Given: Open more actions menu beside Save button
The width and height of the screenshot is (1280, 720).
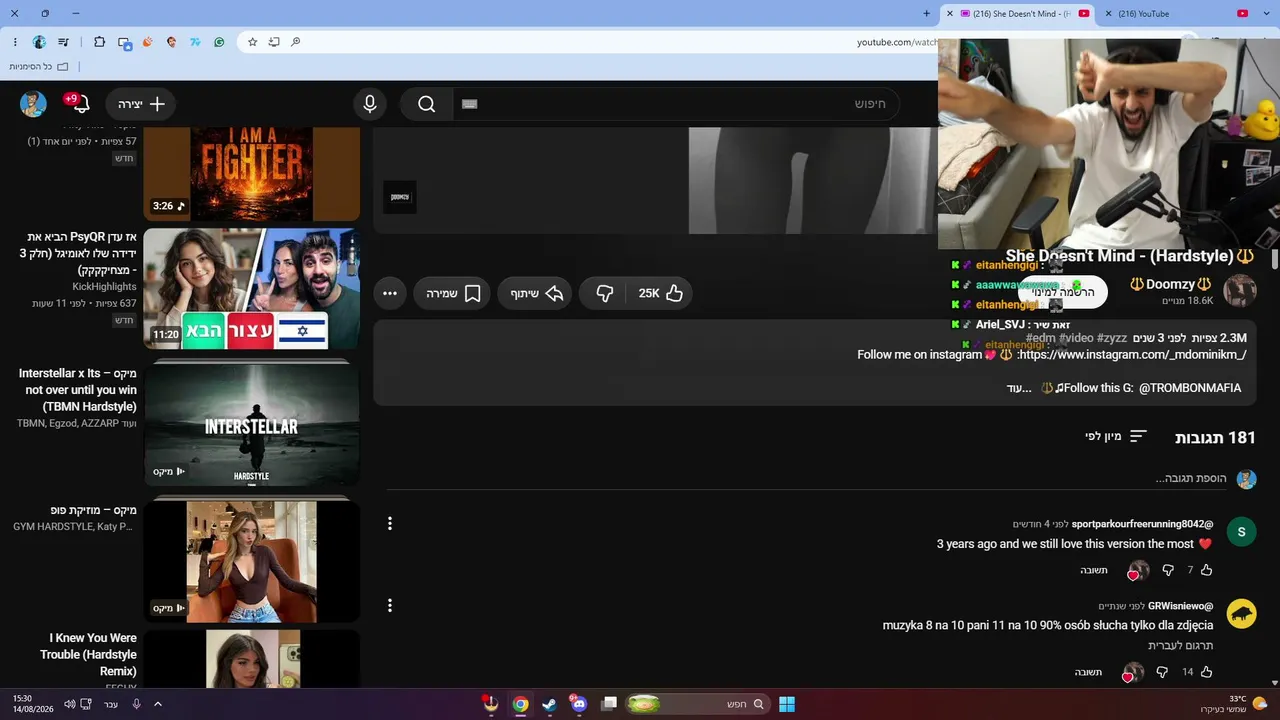Looking at the screenshot, I should click(390, 293).
